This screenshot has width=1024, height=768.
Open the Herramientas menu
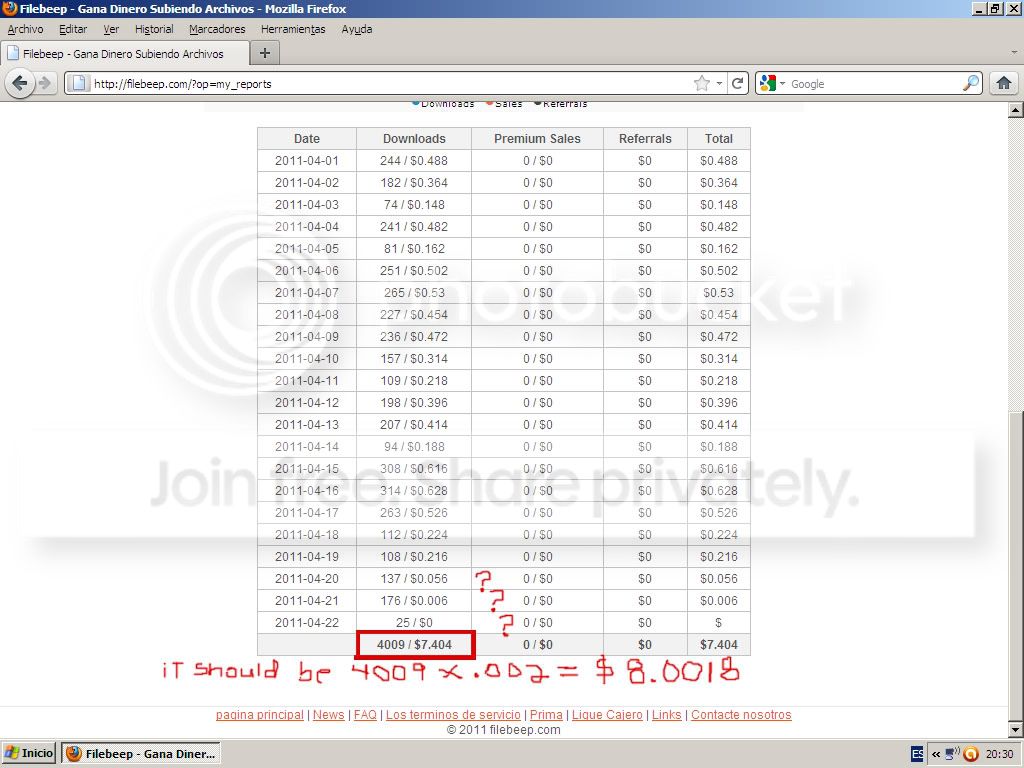click(x=293, y=29)
